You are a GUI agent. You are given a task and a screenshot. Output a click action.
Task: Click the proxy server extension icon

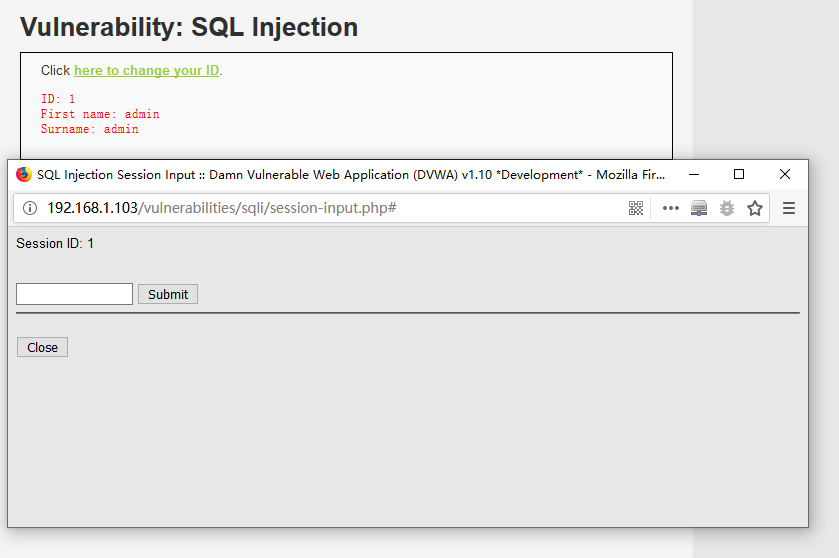(699, 208)
